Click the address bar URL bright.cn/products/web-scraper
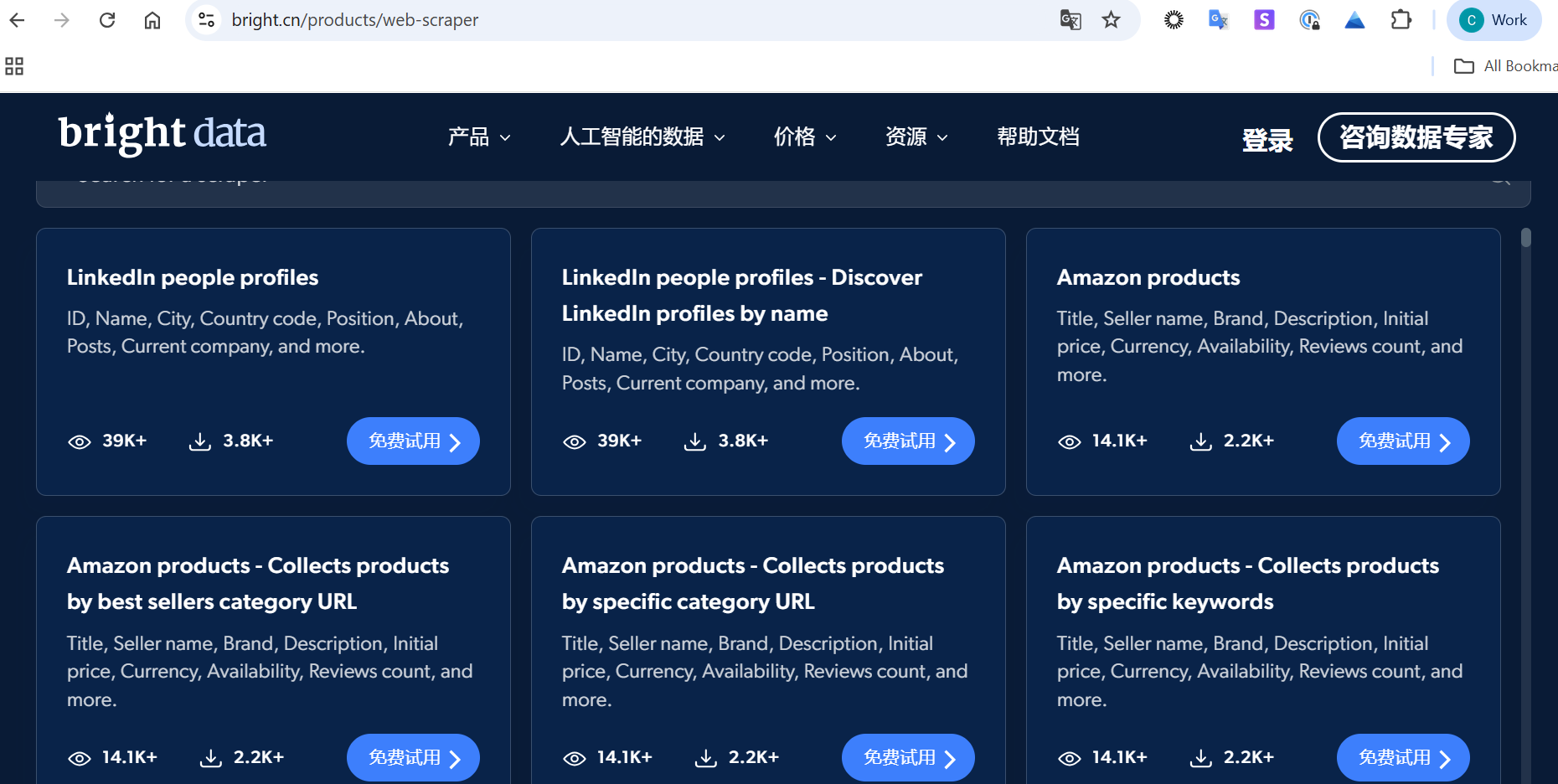The height and width of the screenshot is (784, 1558). click(355, 20)
